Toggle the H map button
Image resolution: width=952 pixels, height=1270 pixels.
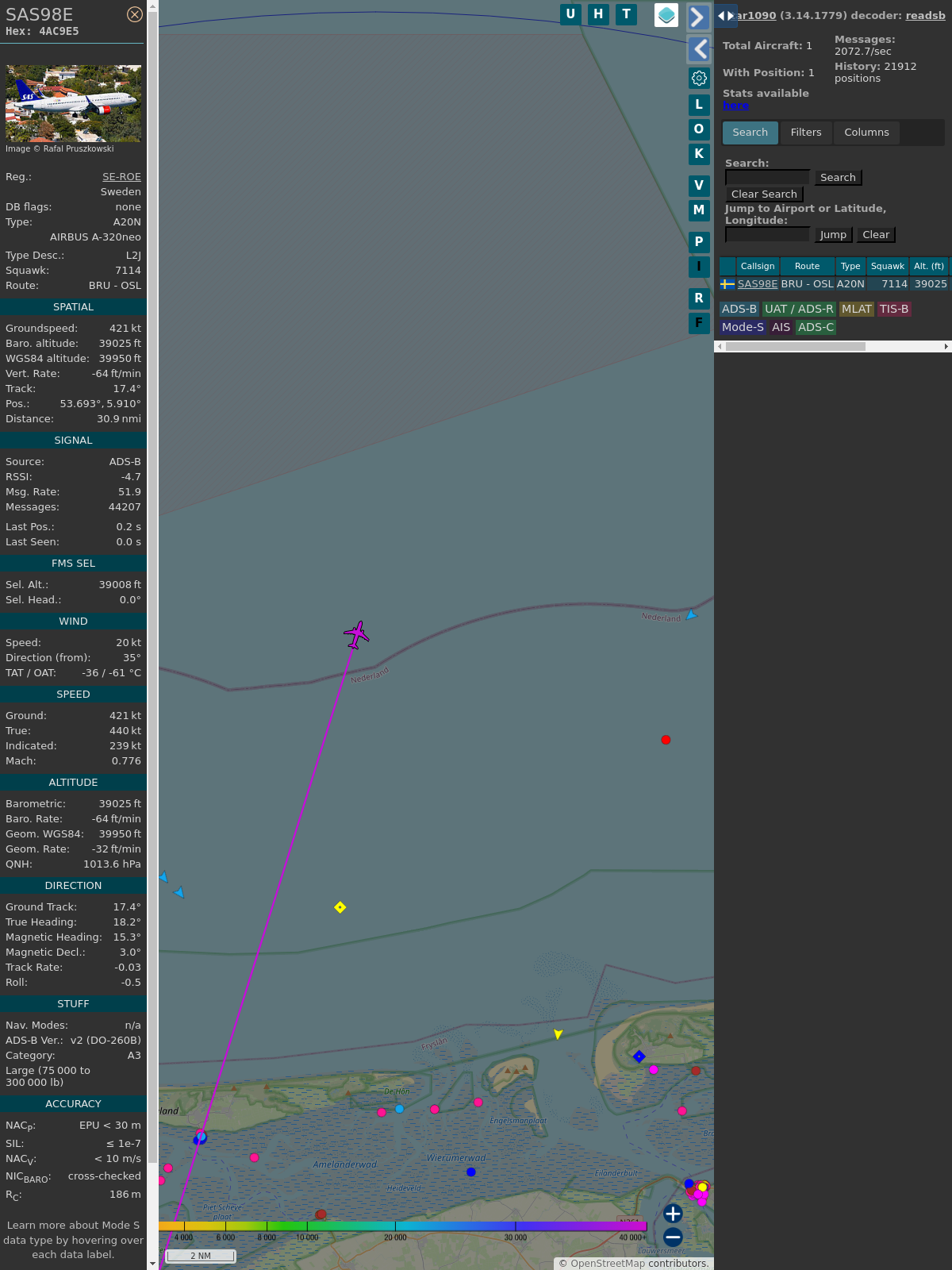[x=598, y=14]
